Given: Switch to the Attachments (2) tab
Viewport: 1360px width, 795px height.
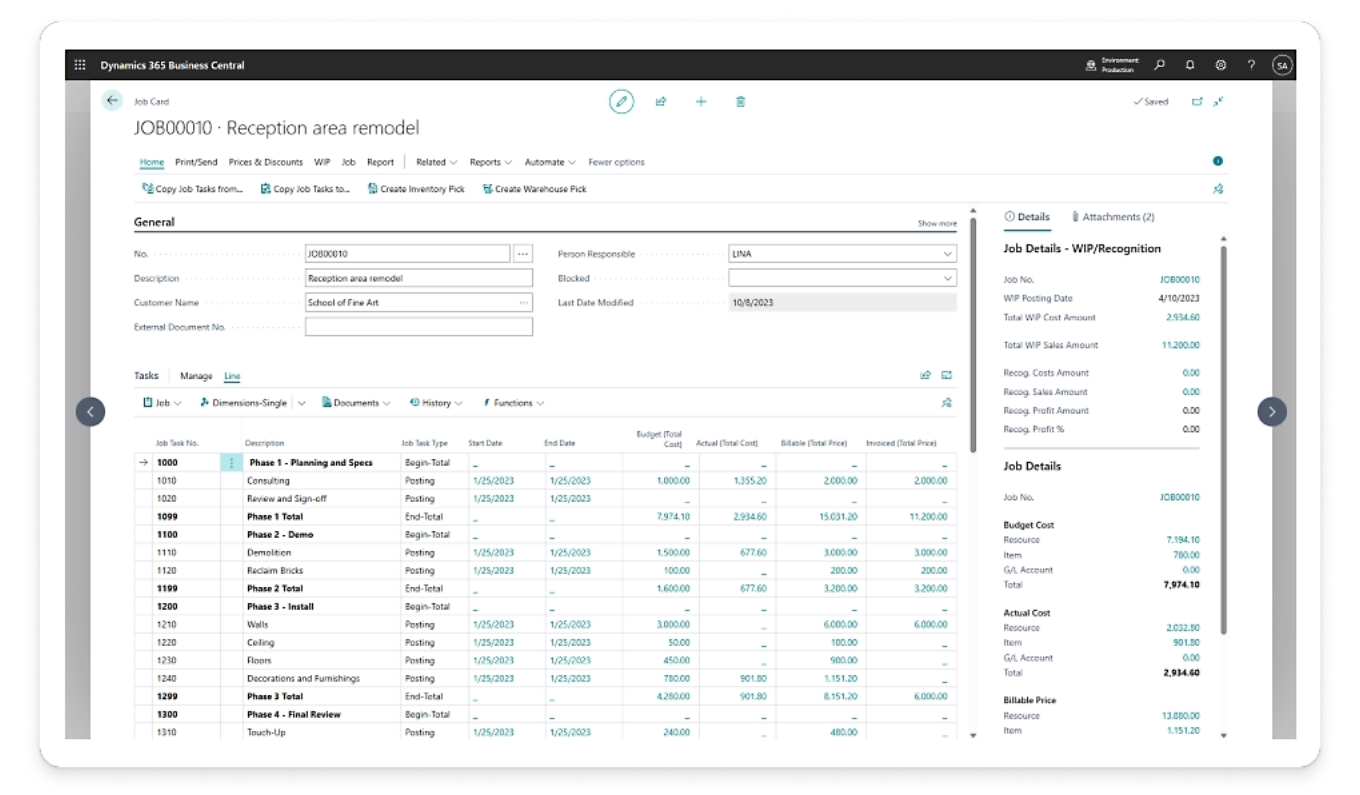Looking at the screenshot, I should 1112,217.
